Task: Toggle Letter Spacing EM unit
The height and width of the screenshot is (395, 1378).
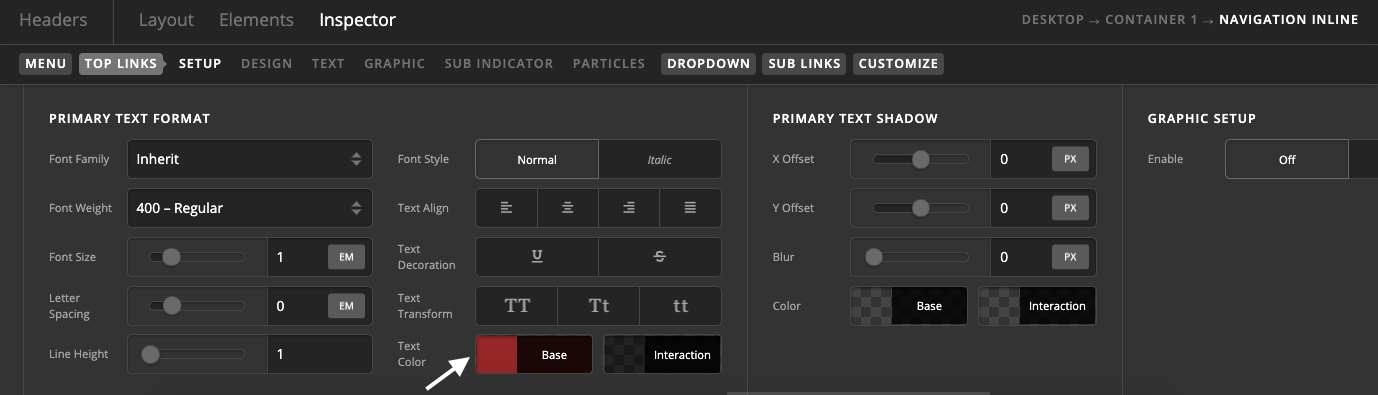Action: (346, 306)
